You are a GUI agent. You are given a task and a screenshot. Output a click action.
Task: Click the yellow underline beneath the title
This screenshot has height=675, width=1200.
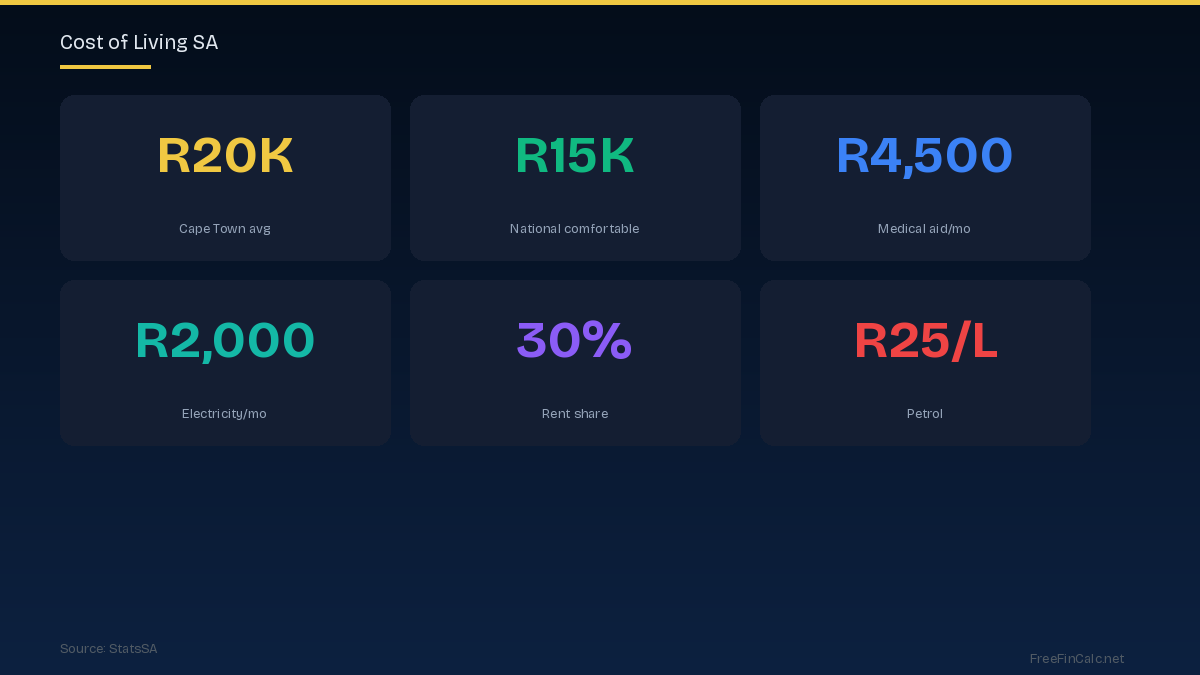pos(105,67)
